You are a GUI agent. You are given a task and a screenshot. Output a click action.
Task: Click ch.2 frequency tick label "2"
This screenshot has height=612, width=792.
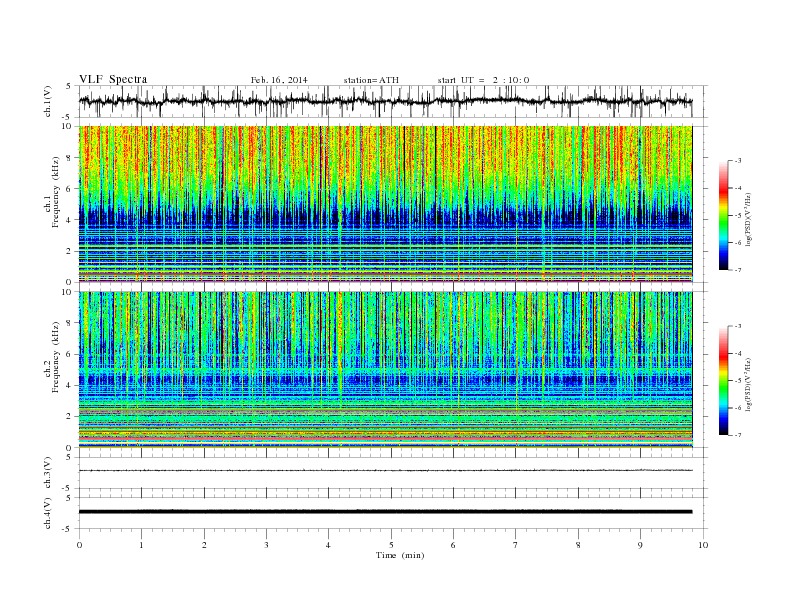[x=69, y=417]
